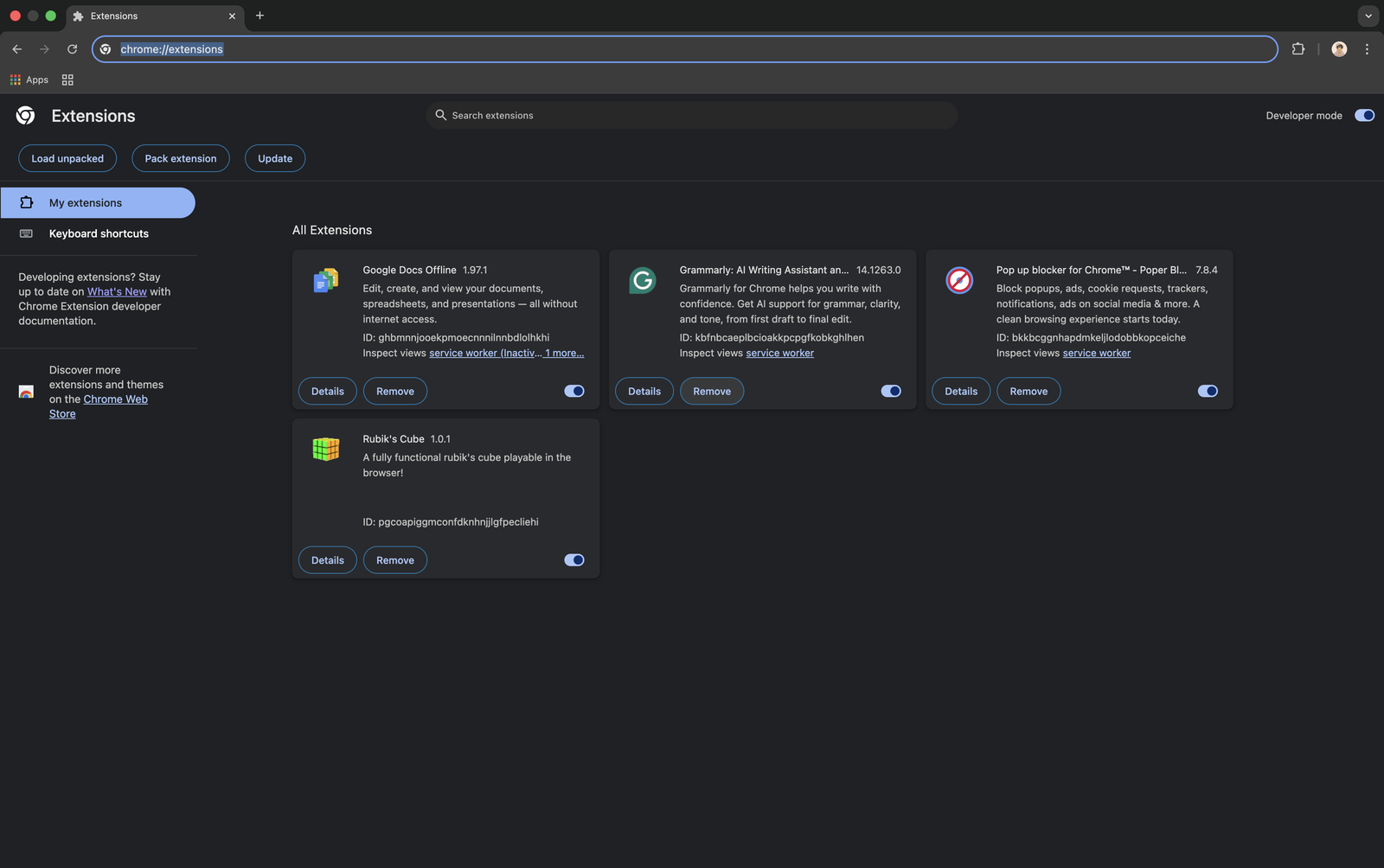The height and width of the screenshot is (868, 1384).
Task: Click the Chrome logo beside Extensions title
Action: point(26,116)
